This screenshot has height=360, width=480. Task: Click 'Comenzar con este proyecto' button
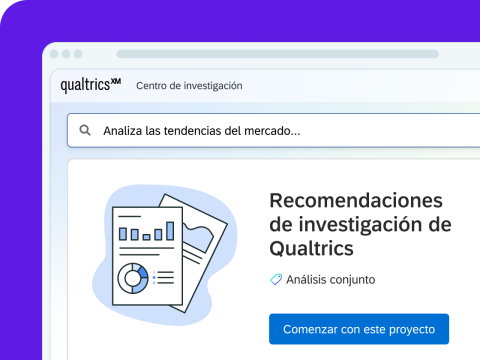click(359, 329)
